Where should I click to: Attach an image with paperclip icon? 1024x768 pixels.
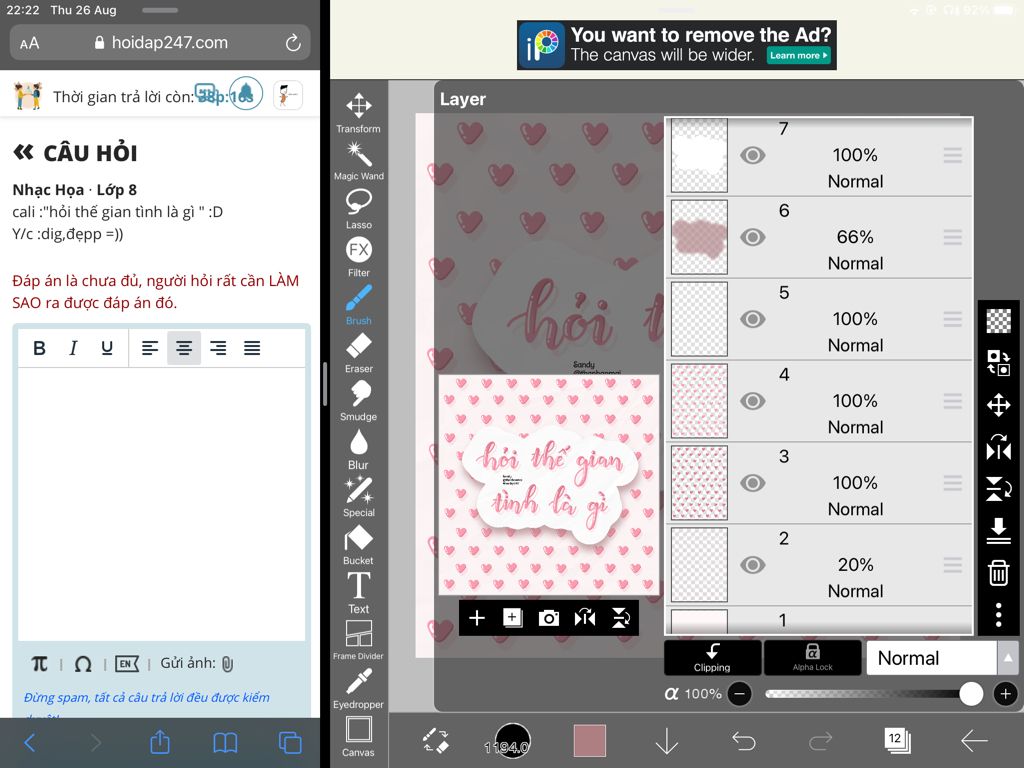tap(227, 664)
